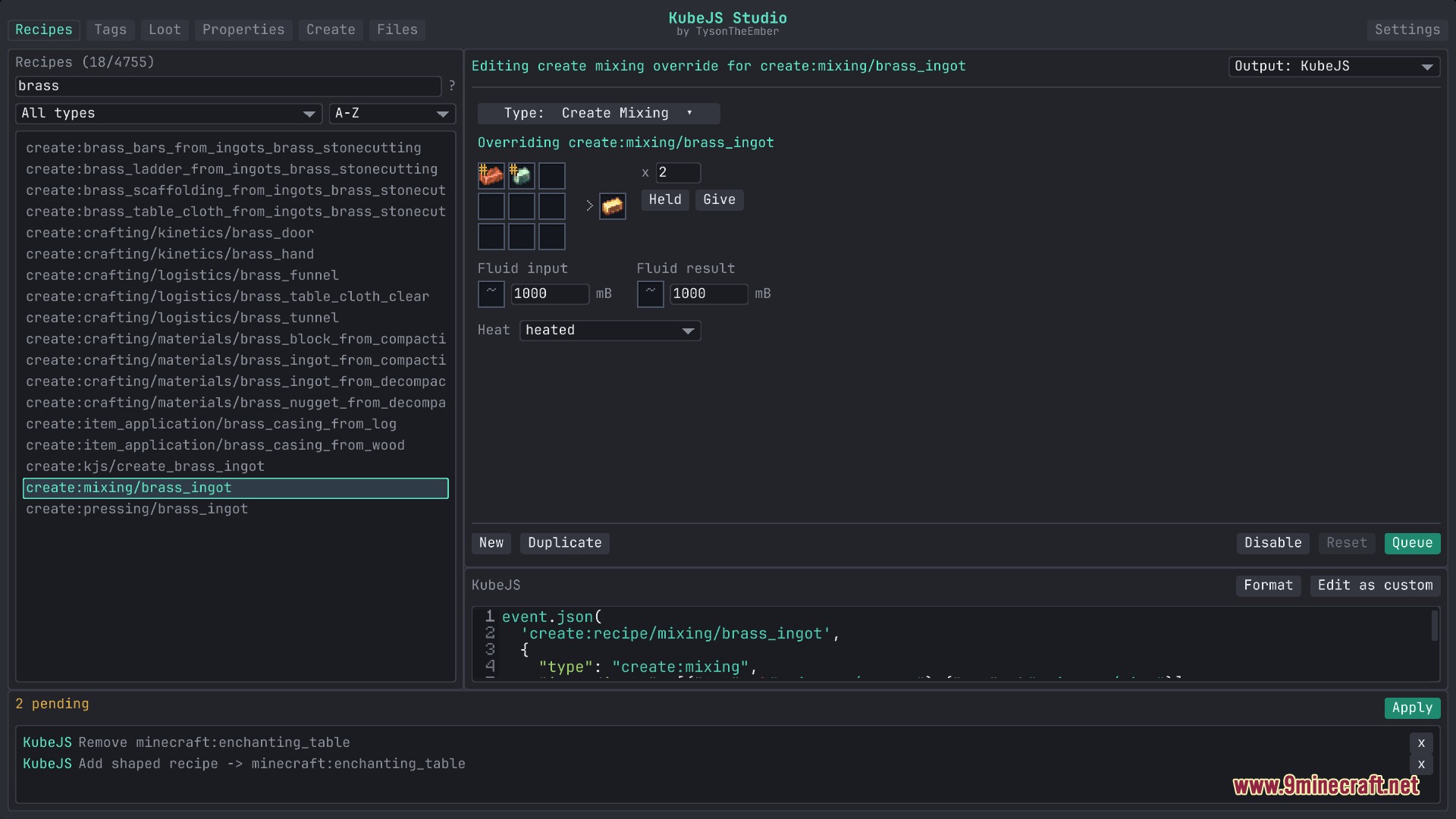This screenshot has width=1456, height=819.
Task: Open the Type: Create Mixing dropdown
Action: (x=598, y=114)
